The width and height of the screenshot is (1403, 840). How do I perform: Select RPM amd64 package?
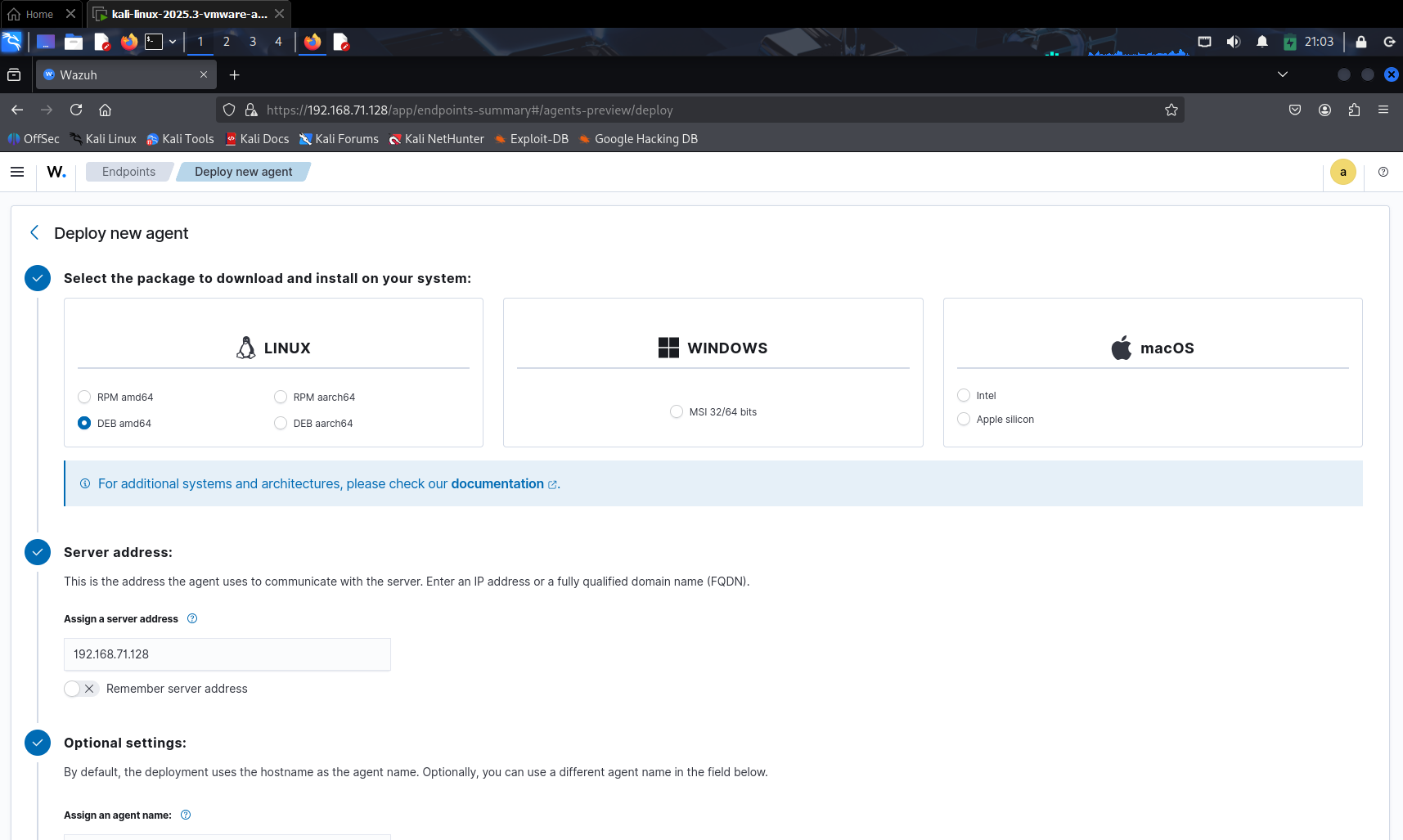[x=84, y=397]
